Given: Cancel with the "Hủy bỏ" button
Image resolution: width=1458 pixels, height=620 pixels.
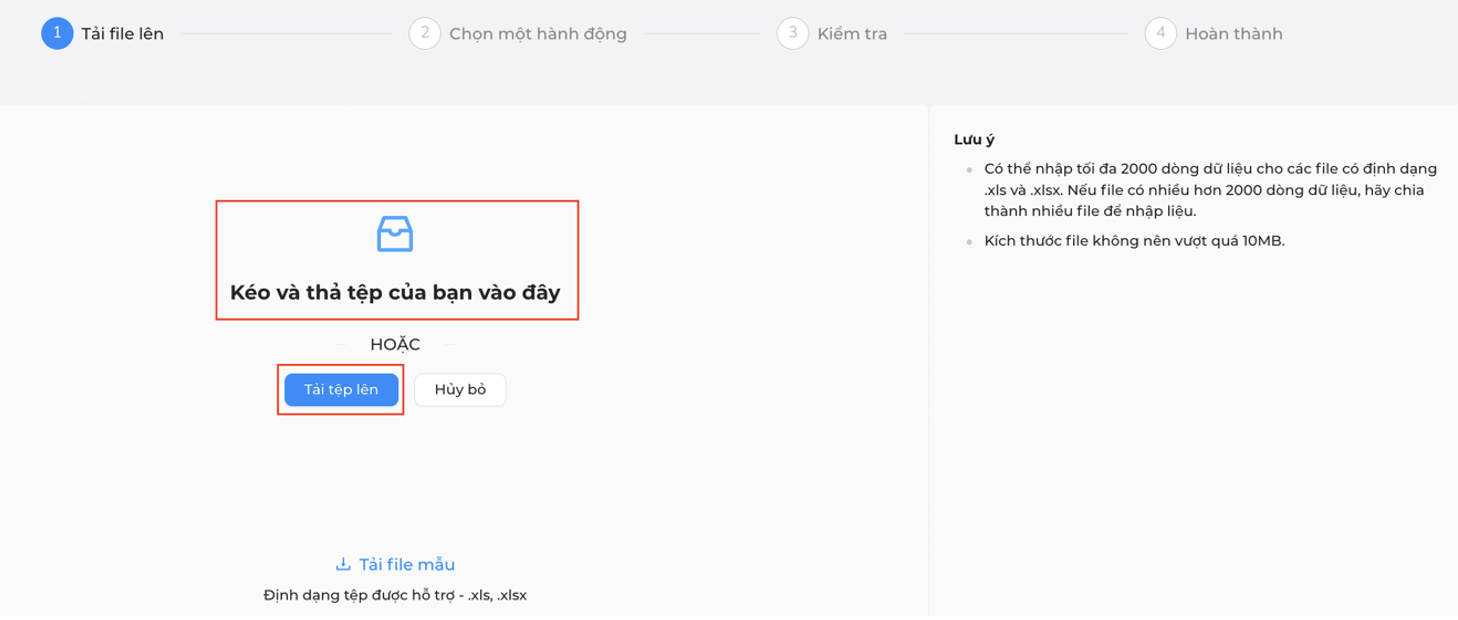Looking at the screenshot, I should tap(460, 390).
